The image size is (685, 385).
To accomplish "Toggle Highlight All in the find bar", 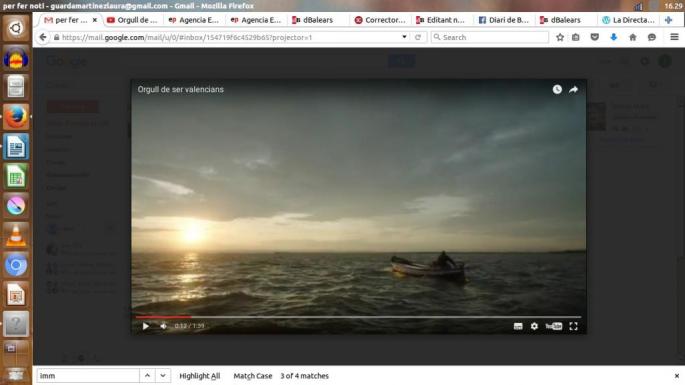I will (200, 376).
